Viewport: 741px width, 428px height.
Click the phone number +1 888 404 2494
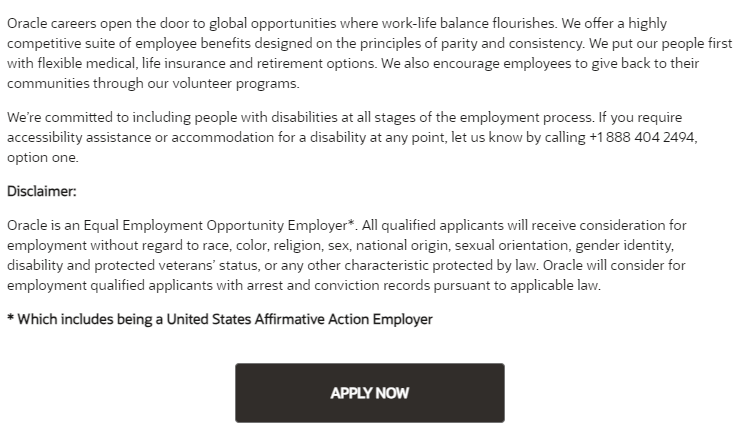tap(642, 137)
